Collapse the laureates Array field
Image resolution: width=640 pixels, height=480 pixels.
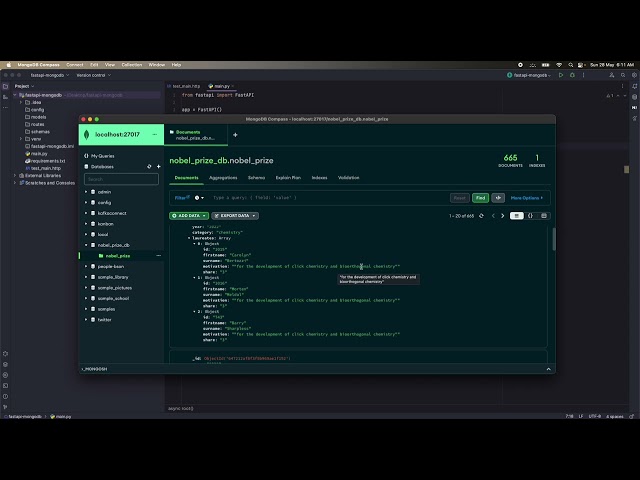pyautogui.click(x=189, y=238)
